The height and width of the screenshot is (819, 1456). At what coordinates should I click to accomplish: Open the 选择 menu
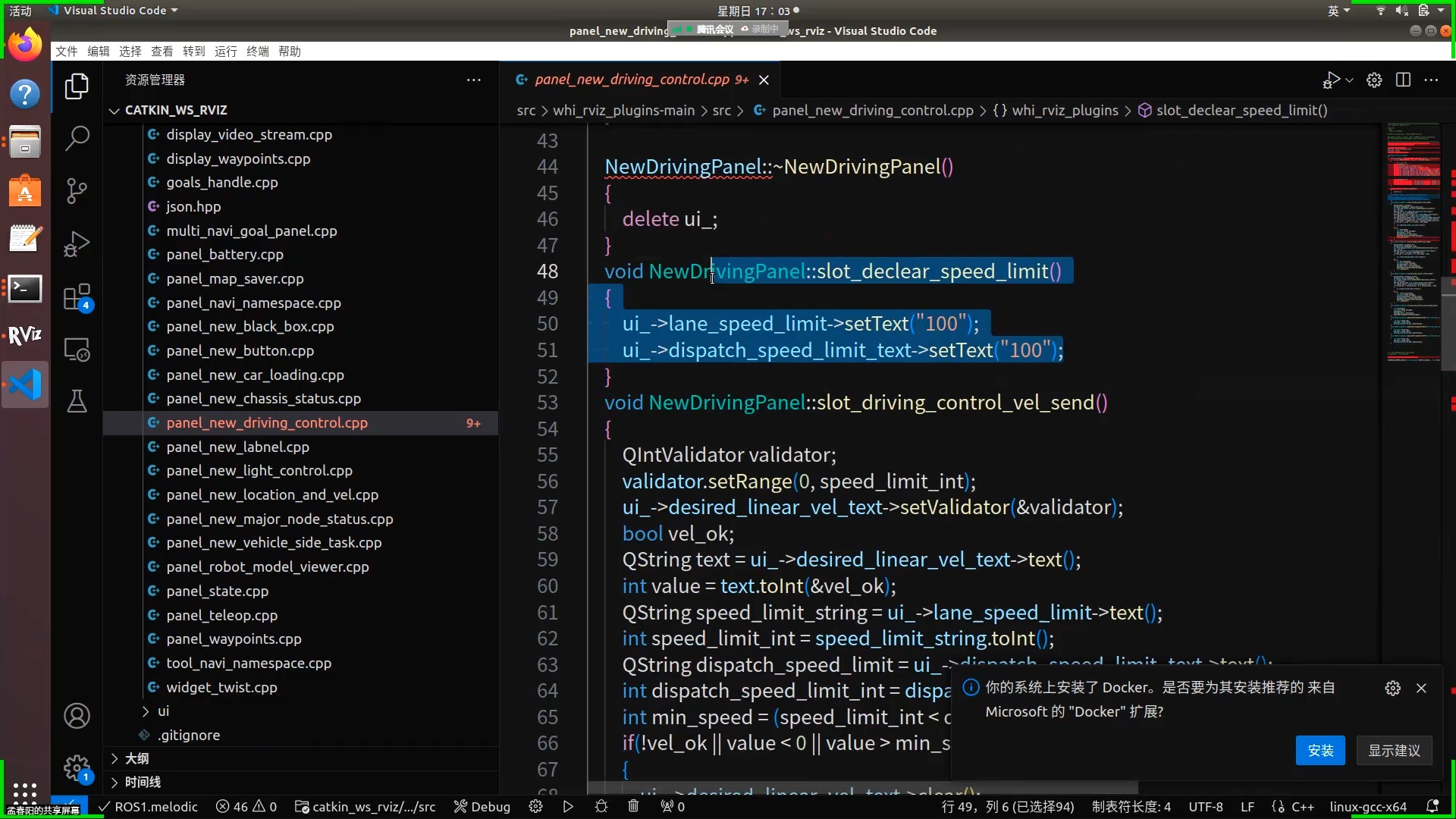130,51
